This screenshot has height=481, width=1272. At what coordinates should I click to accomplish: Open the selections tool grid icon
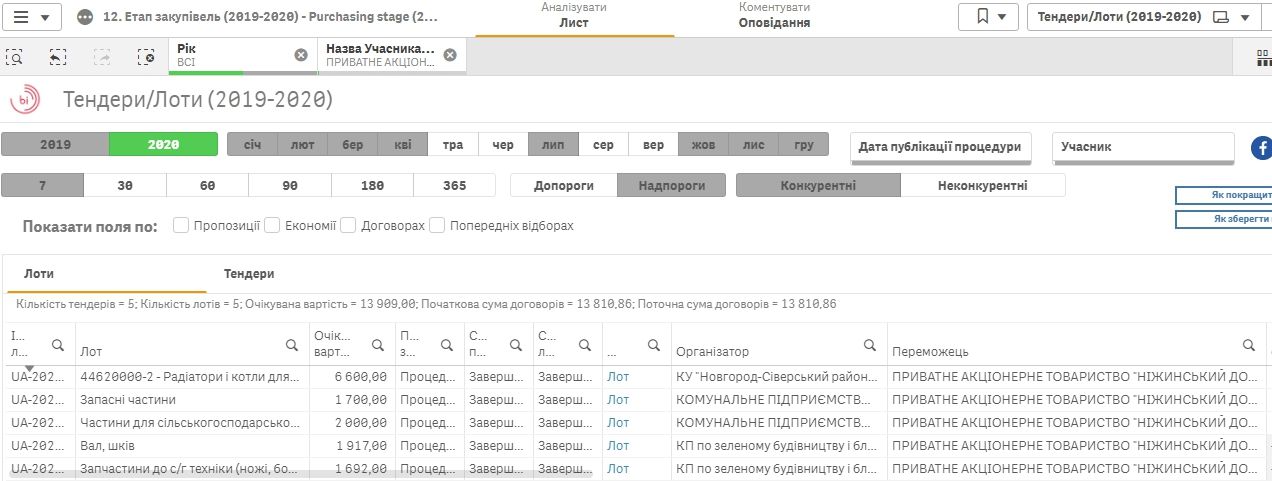point(1263,57)
